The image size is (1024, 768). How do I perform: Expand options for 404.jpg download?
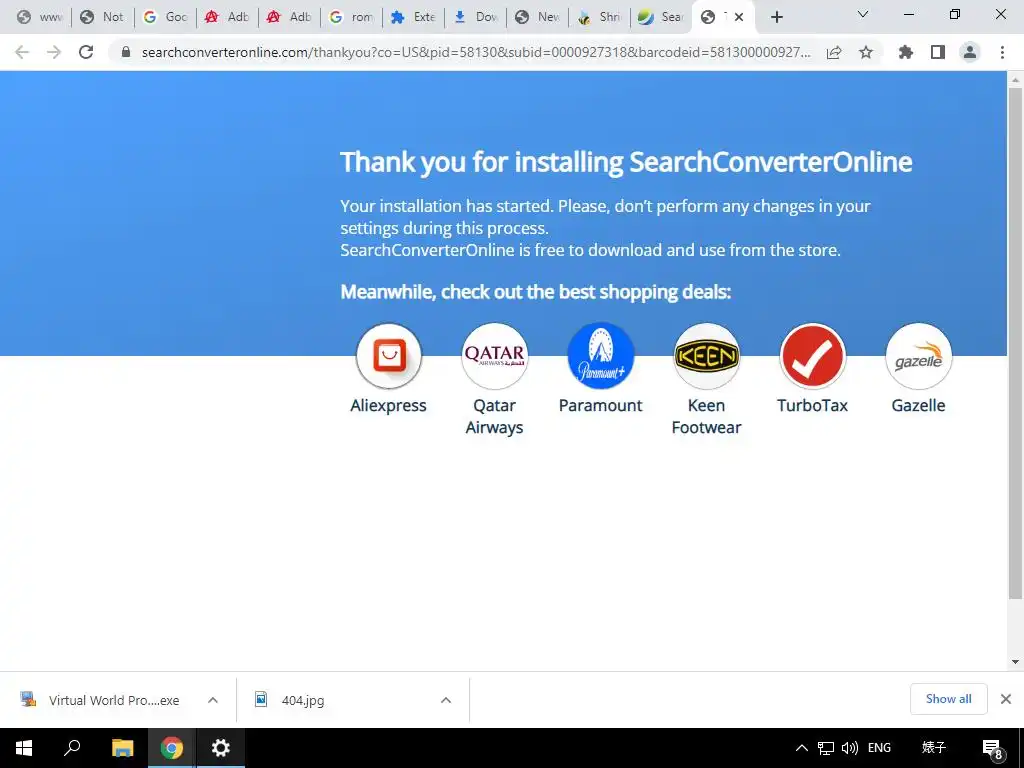click(446, 700)
